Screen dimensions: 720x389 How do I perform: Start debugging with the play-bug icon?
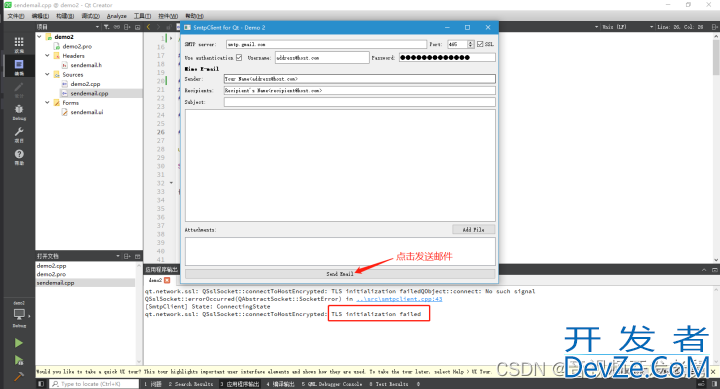18,360
